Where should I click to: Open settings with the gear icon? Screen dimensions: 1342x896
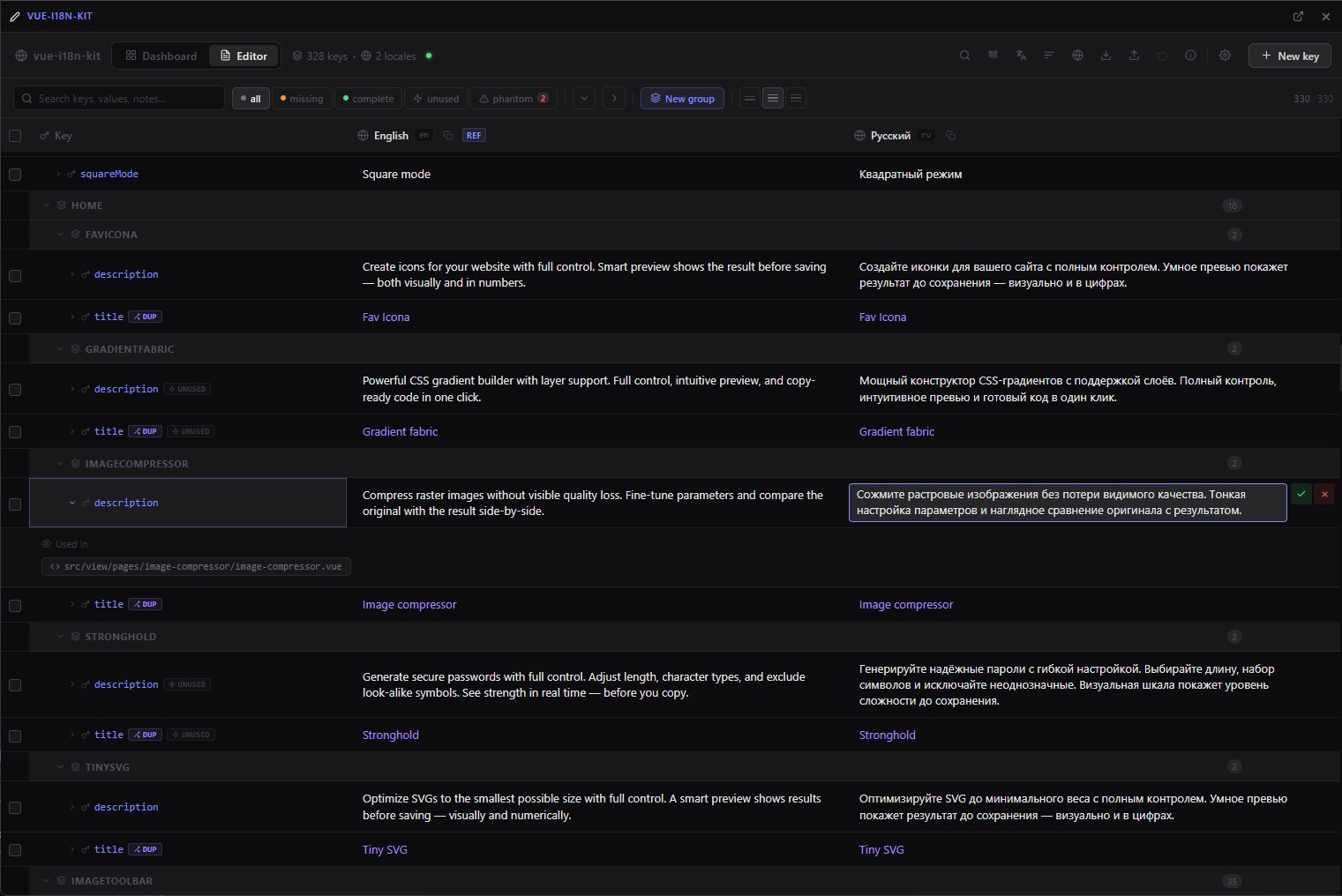point(1225,56)
